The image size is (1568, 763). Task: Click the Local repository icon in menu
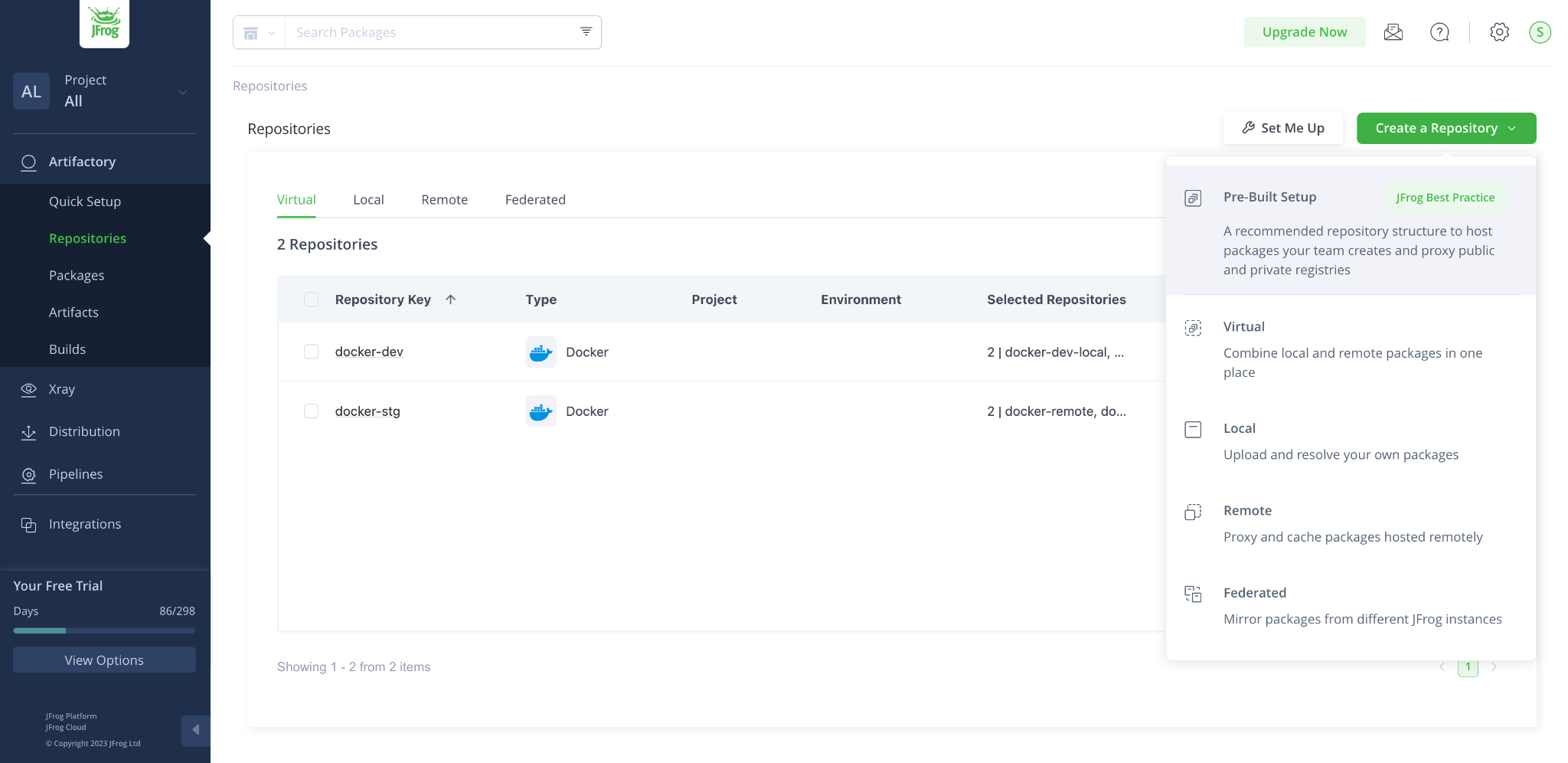coord(1193,430)
